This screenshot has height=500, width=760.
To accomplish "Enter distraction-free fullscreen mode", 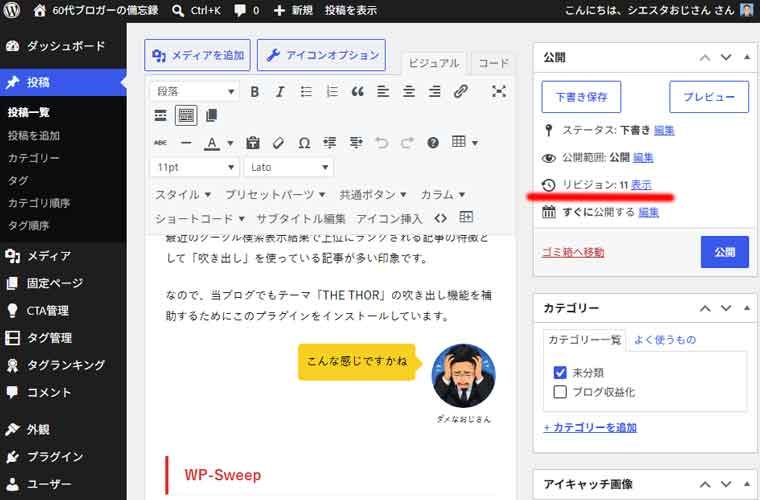I will coord(499,91).
